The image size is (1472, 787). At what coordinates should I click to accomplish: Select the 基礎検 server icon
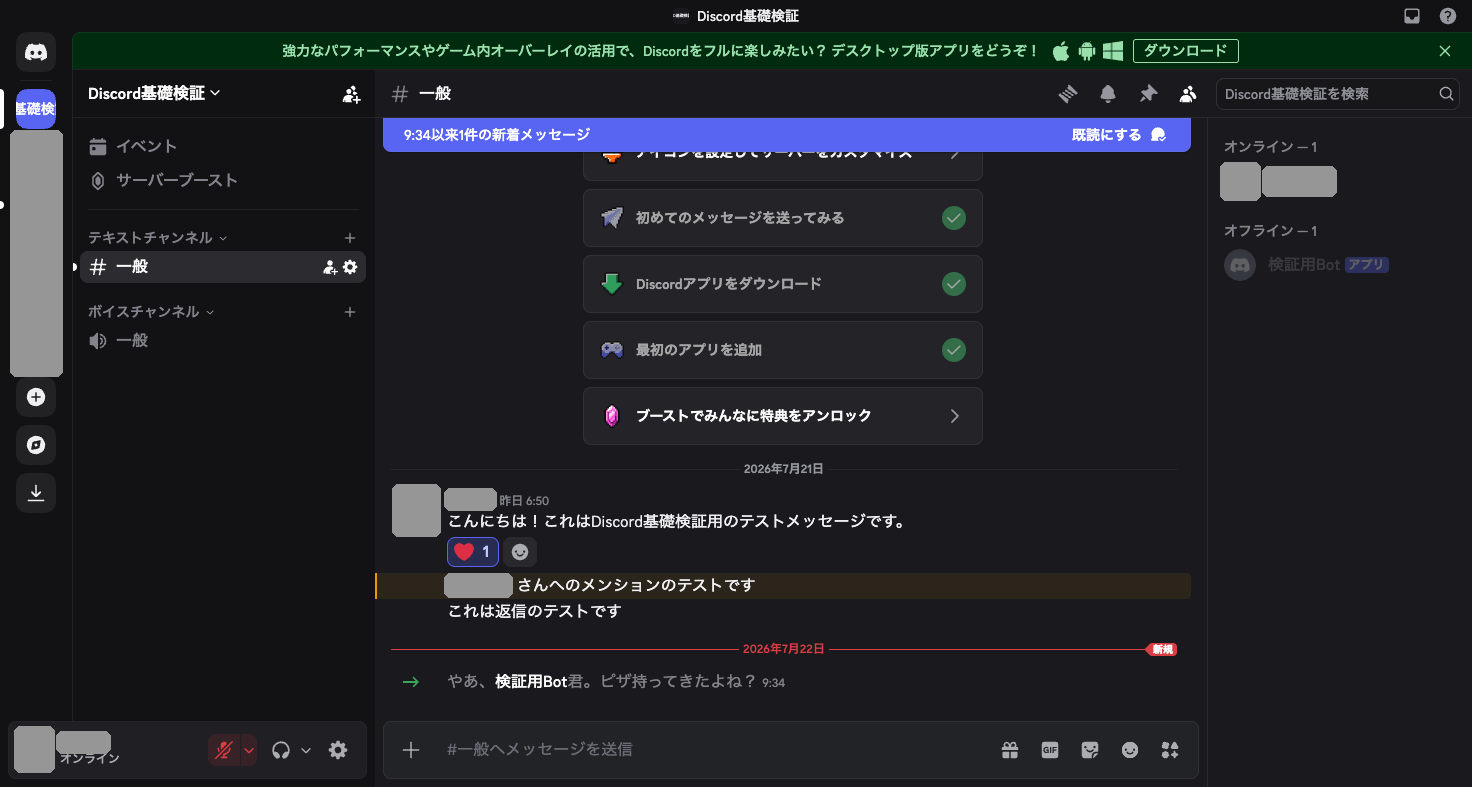[36, 108]
